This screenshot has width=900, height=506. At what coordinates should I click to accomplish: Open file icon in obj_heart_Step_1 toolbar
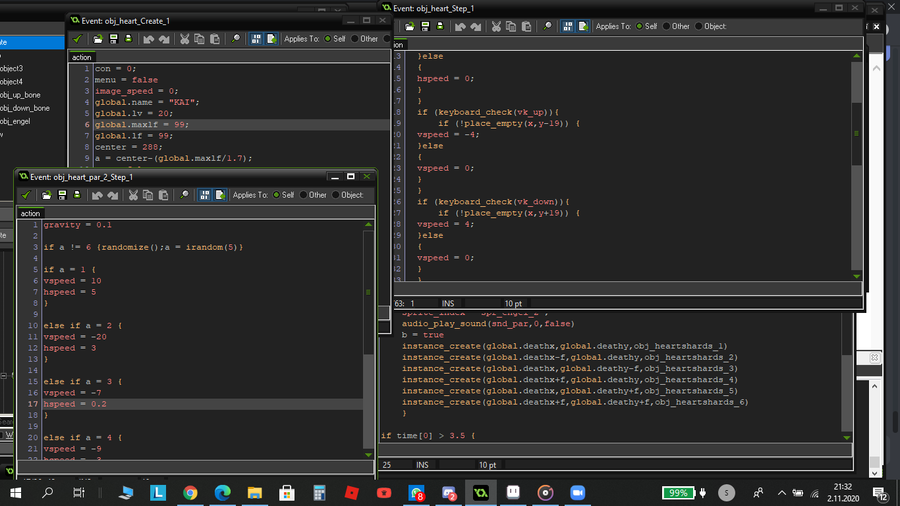[409, 26]
